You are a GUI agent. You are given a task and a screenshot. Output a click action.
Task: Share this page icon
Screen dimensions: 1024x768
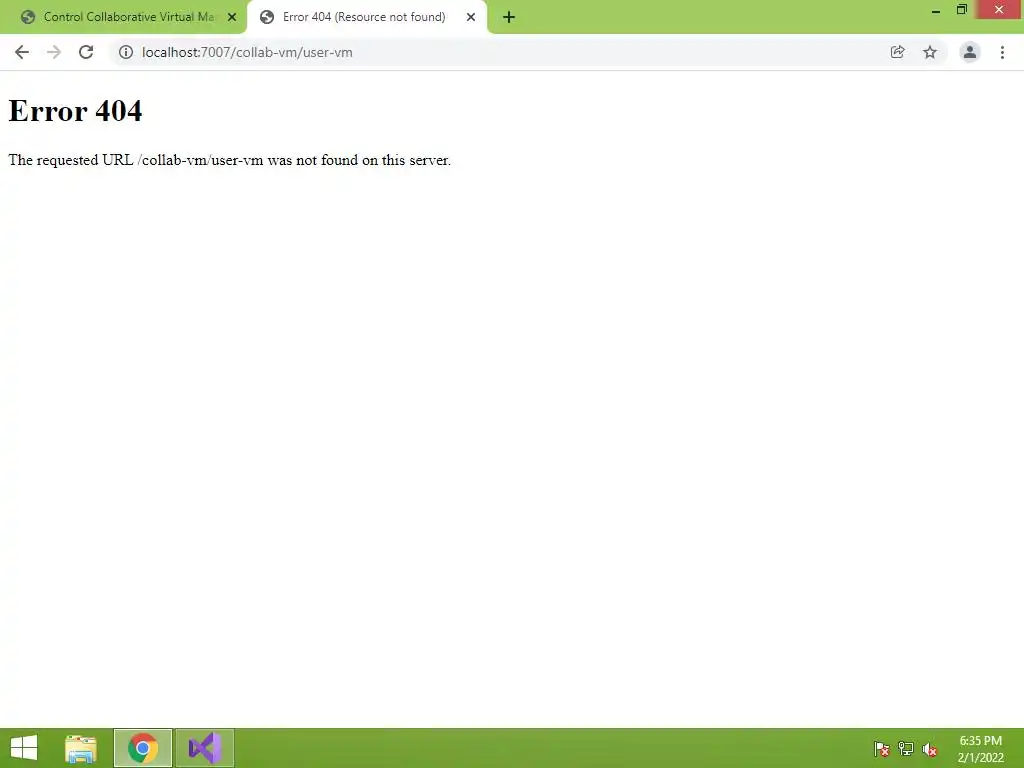(897, 52)
